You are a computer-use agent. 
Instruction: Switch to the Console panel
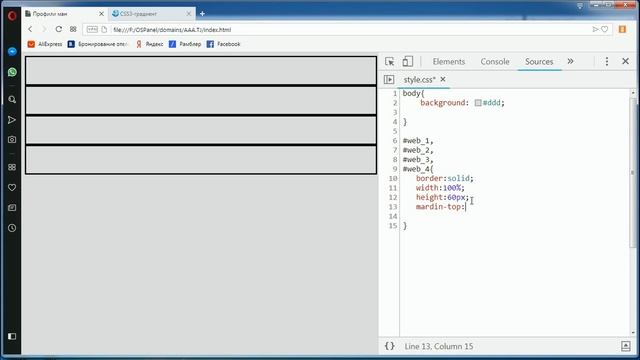(495, 62)
